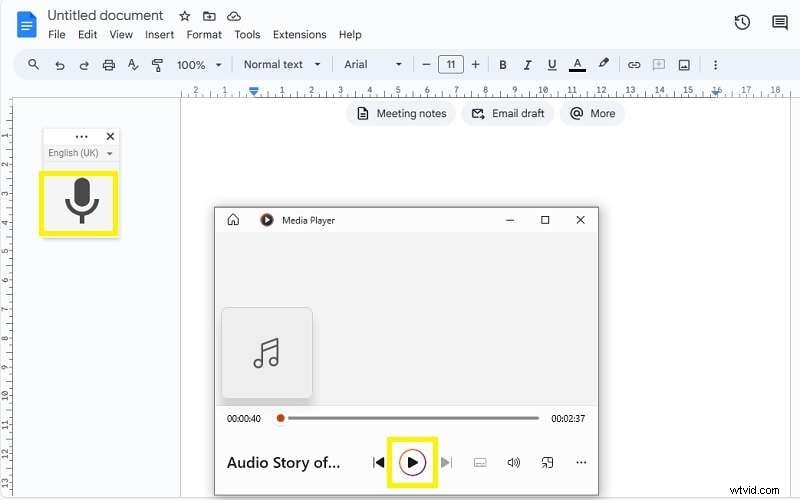Open the Media Player volume control
Screen dimensions: 800x500
(x=514, y=463)
